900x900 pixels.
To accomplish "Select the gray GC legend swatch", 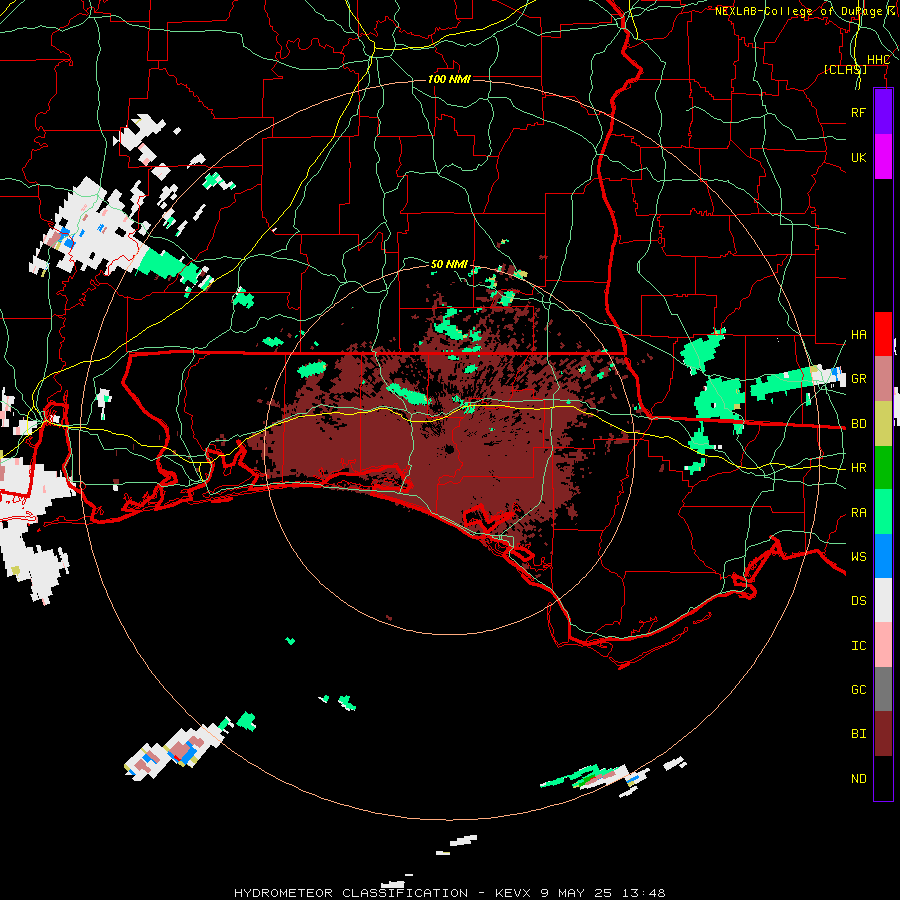I will coord(883,689).
